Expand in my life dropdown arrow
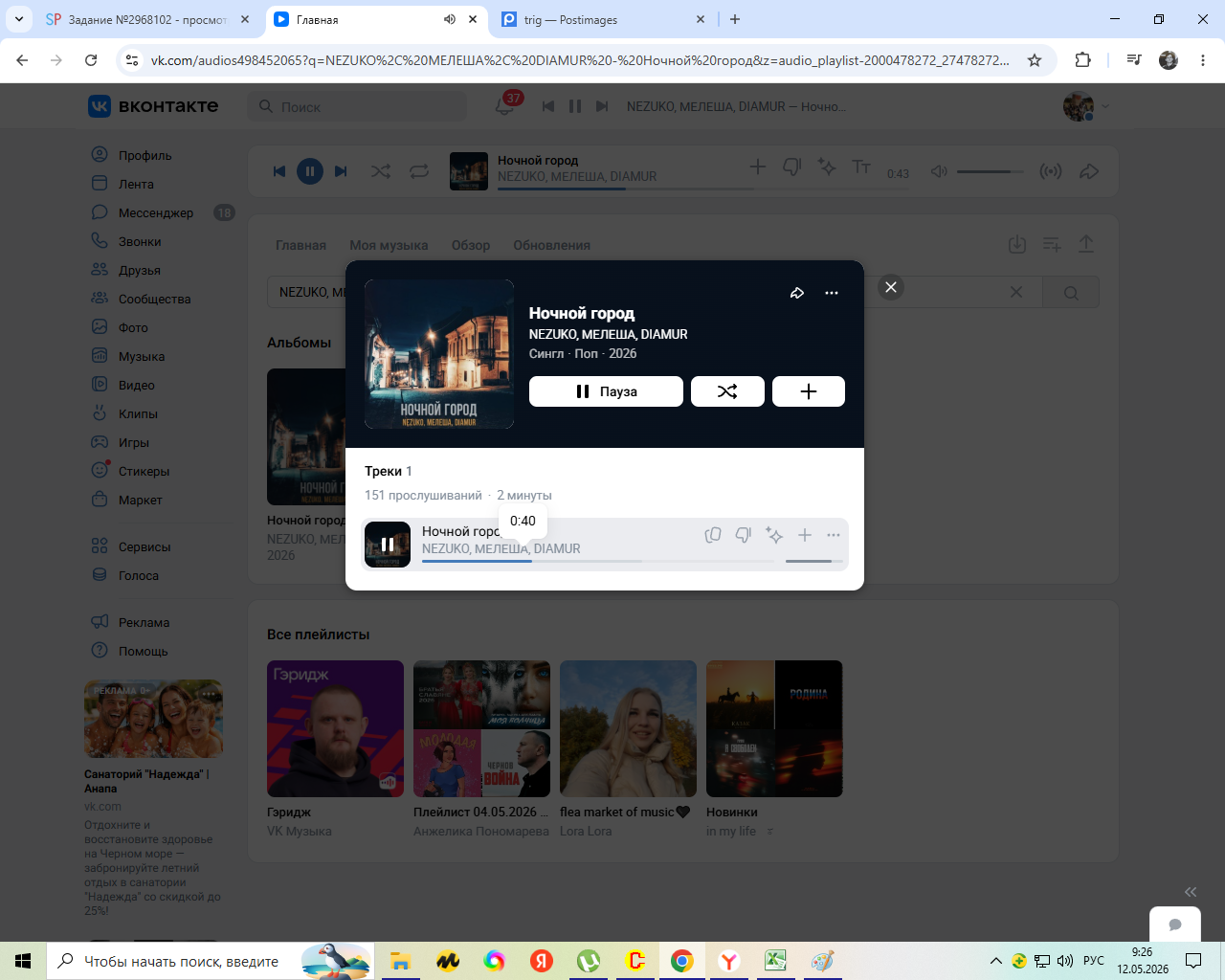The image size is (1225, 980). [770, 832]
